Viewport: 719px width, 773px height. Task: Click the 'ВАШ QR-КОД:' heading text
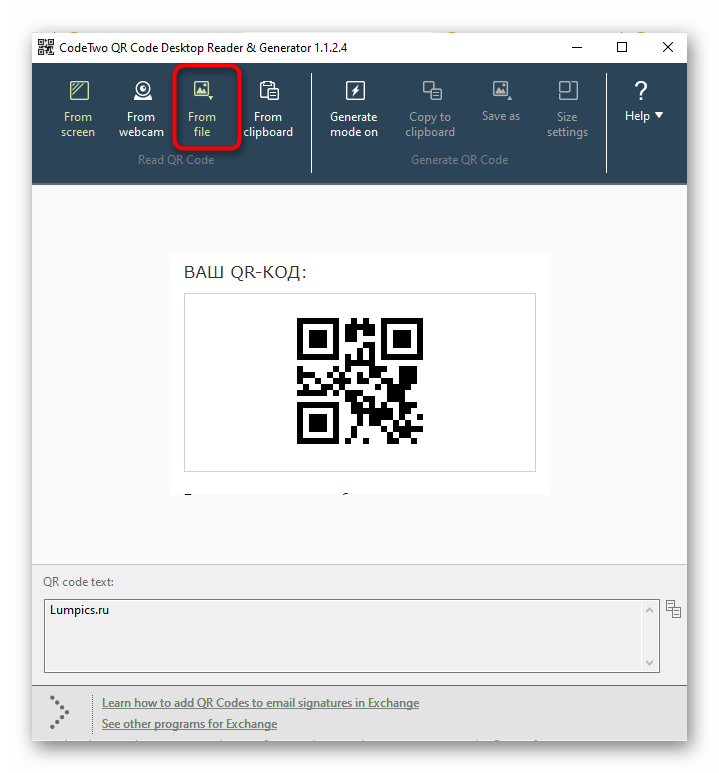[245, 272]
